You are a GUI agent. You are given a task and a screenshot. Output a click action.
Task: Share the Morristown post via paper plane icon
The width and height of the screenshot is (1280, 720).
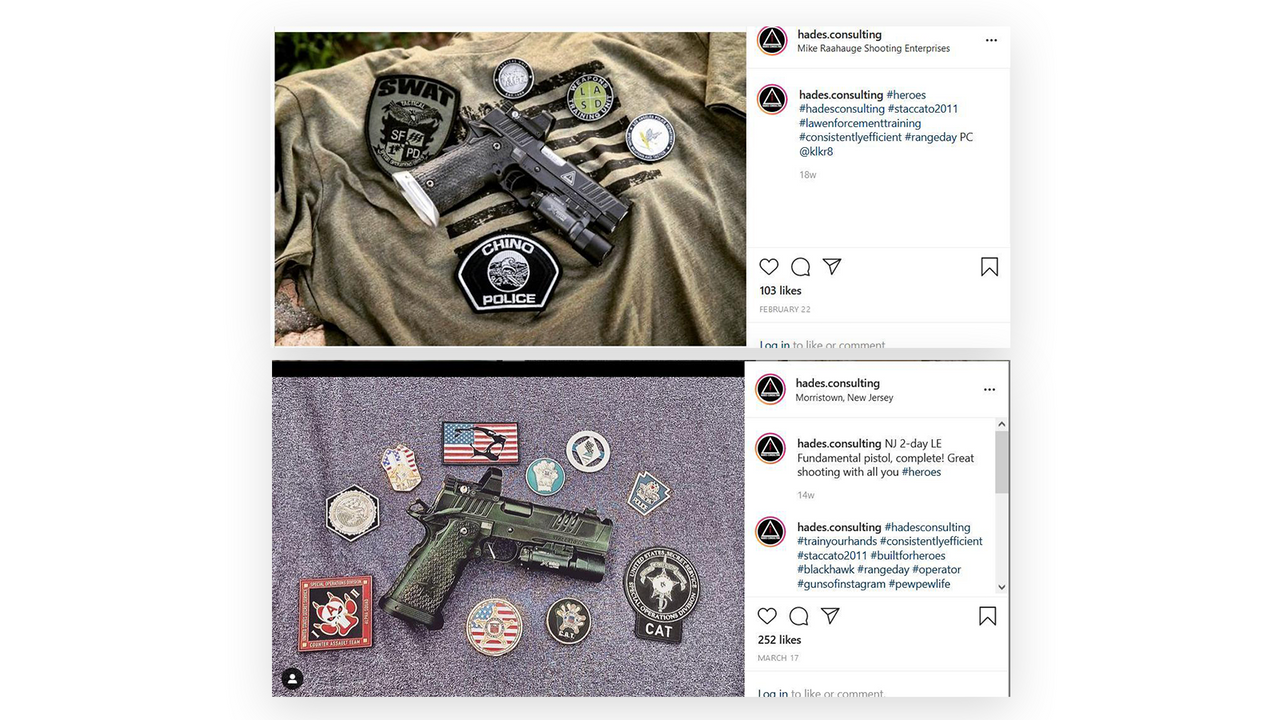tap(830, 615)
